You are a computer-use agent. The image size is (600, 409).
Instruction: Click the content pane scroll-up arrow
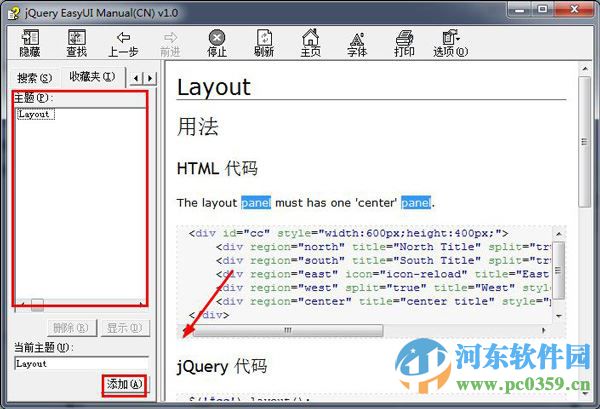click(x=584, y=69)
